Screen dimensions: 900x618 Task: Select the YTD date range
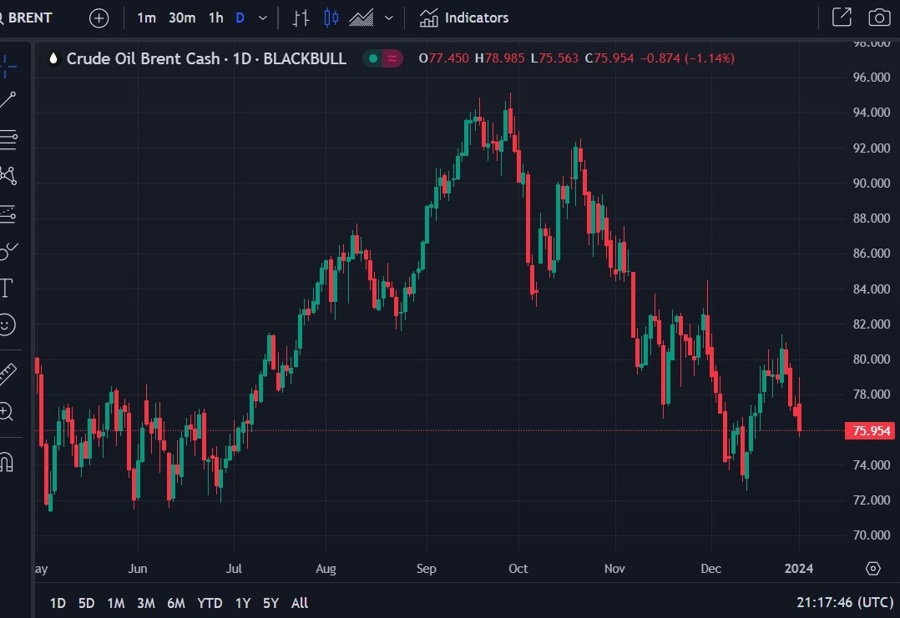pyautogui.click(x=210, y=603)
